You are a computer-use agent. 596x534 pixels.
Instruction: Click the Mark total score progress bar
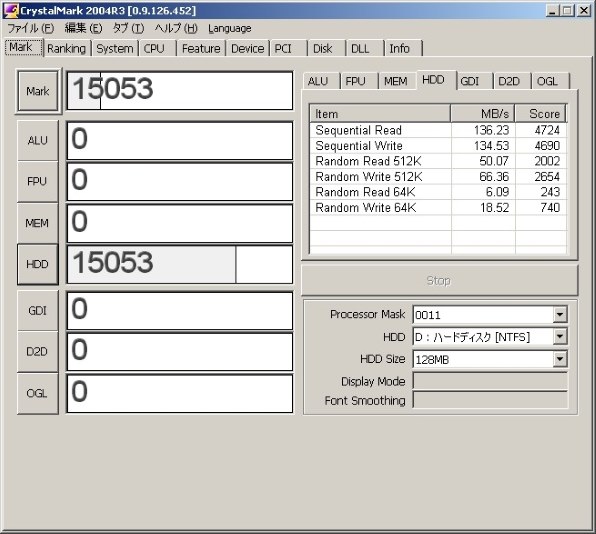(x=180, y=91)
